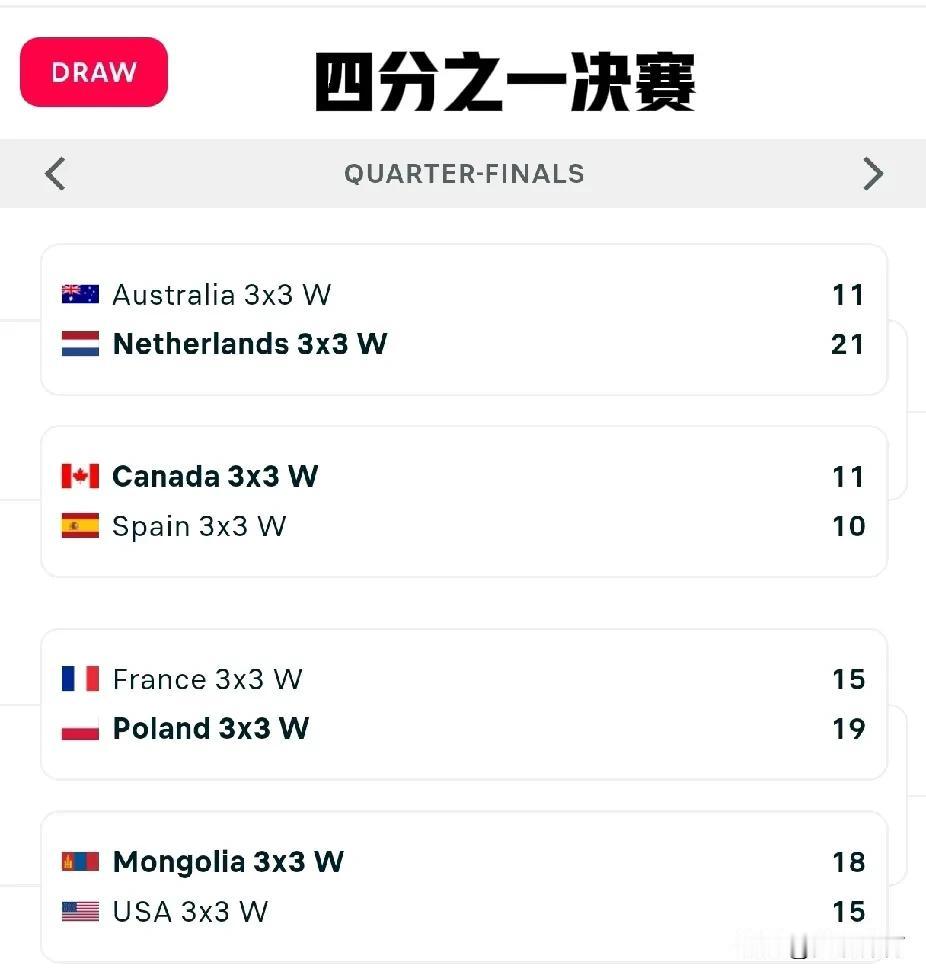Go to previous round with left chevron

55,173
